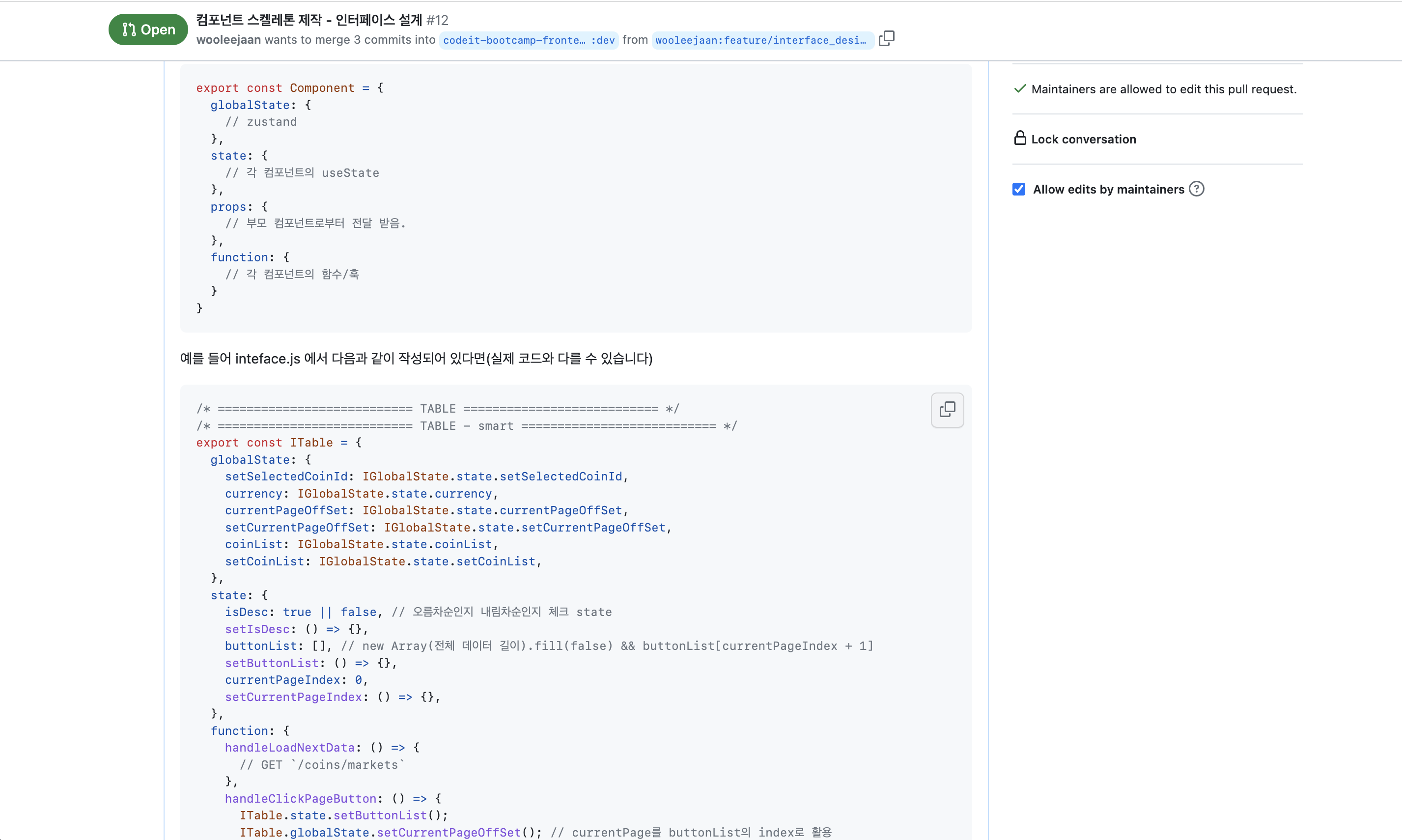Click Lock conversation text link
The image size is (1402, 840).
pyautogui.click(x=1083, y=139)
